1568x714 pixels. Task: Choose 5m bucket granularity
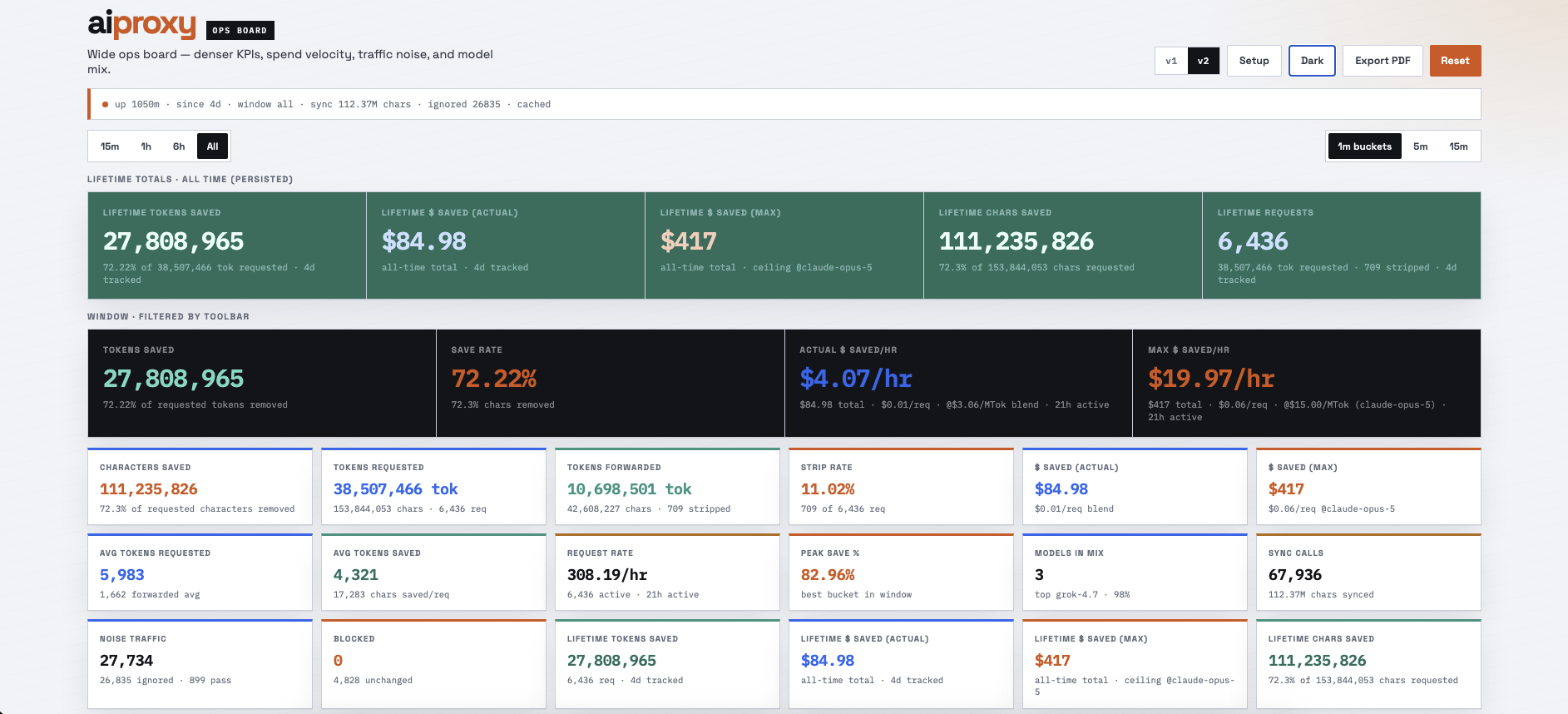pyautogui.click(x=1420, y=146)
